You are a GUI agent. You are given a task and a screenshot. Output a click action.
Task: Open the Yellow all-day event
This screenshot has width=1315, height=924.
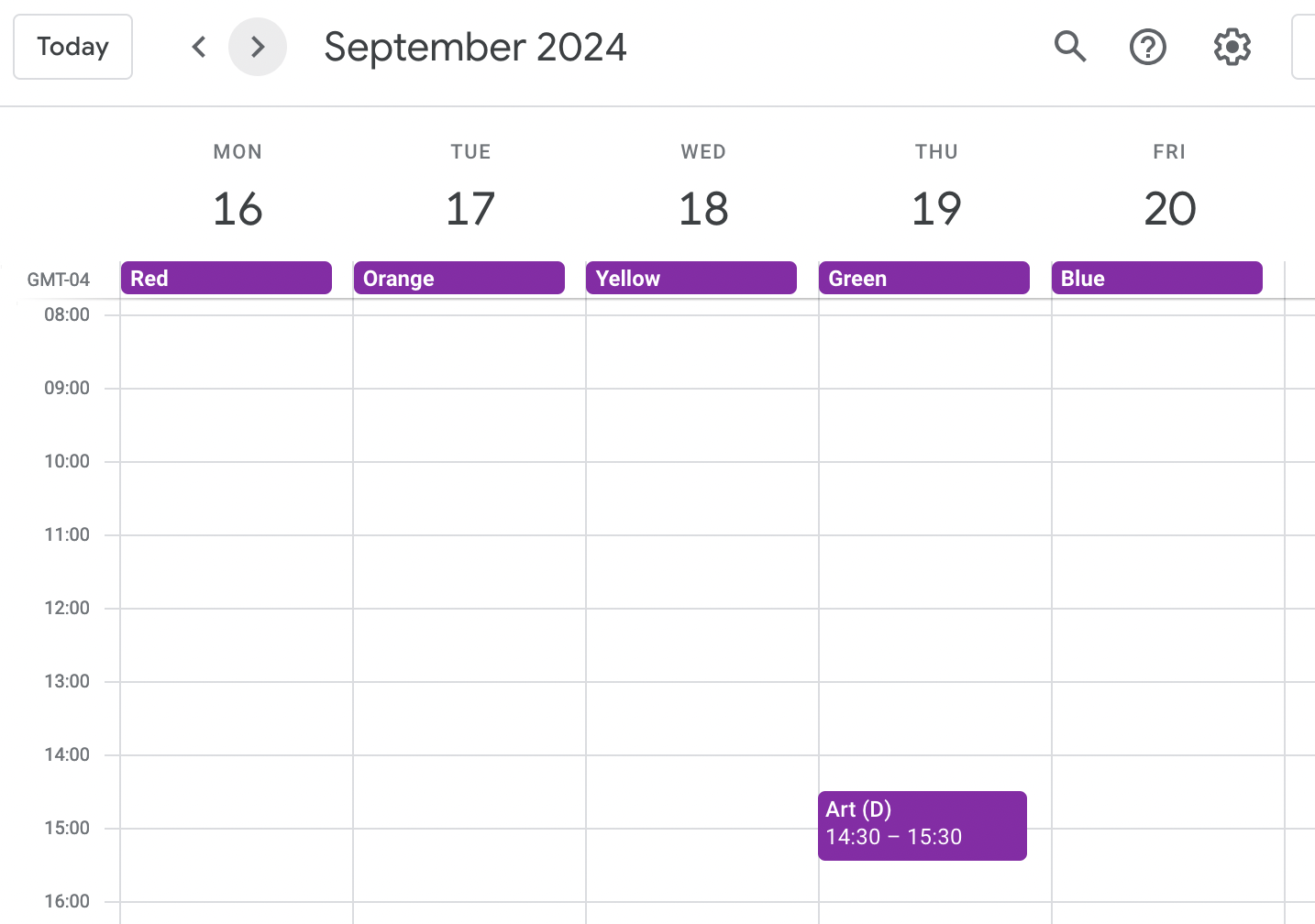[x=691, y=278]
